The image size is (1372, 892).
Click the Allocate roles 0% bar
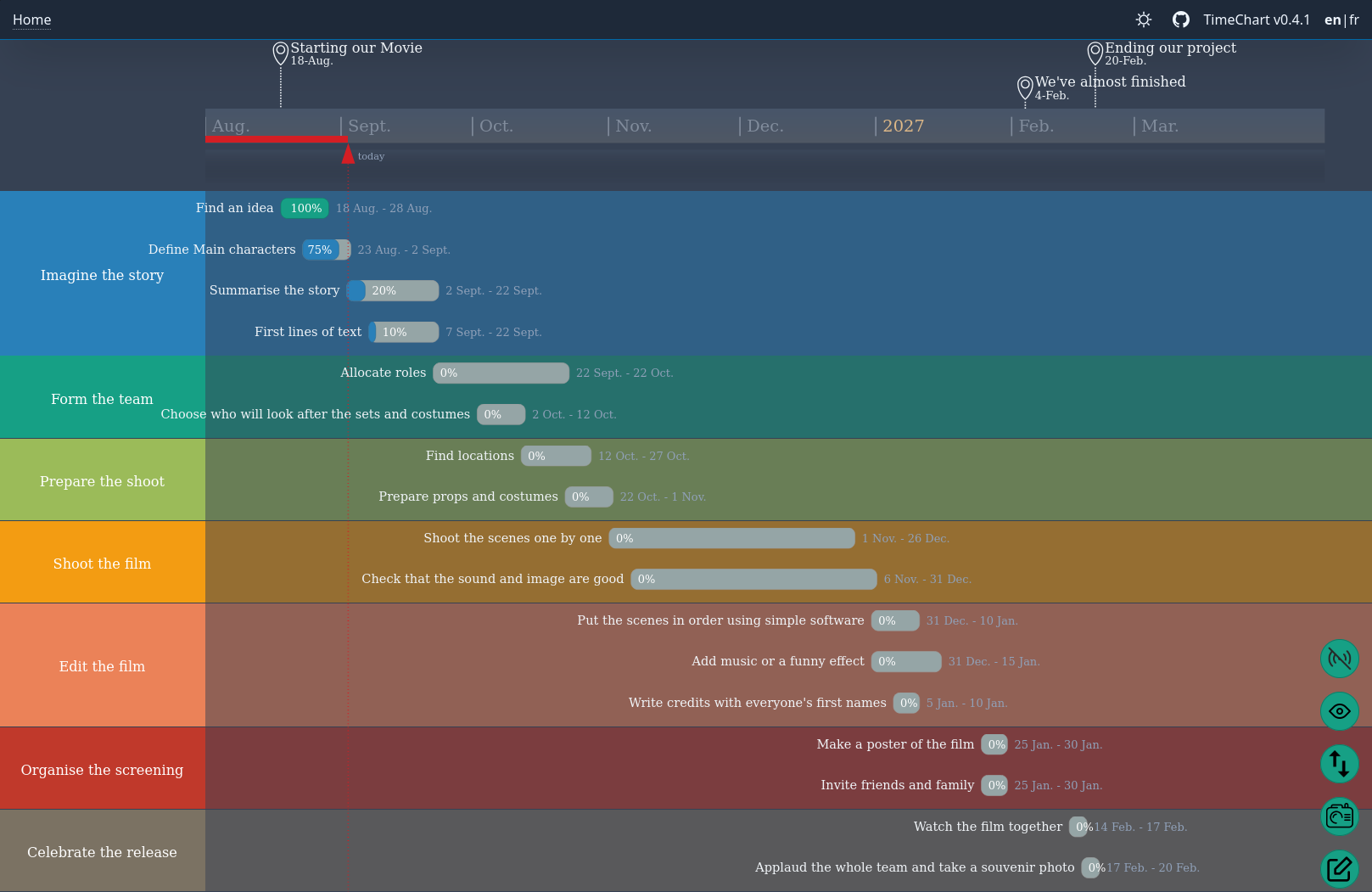(x=501, y=373)
